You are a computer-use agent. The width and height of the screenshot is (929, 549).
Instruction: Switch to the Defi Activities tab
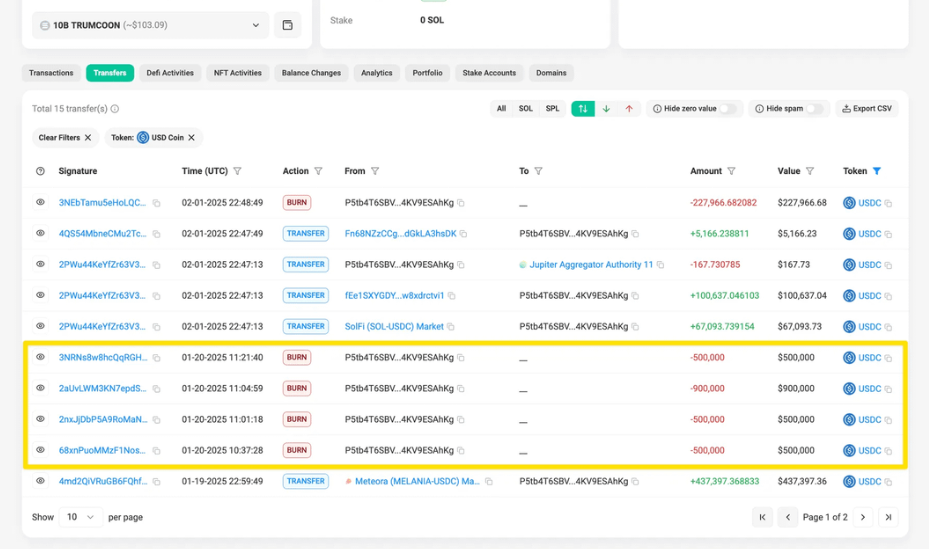[170, 73]
